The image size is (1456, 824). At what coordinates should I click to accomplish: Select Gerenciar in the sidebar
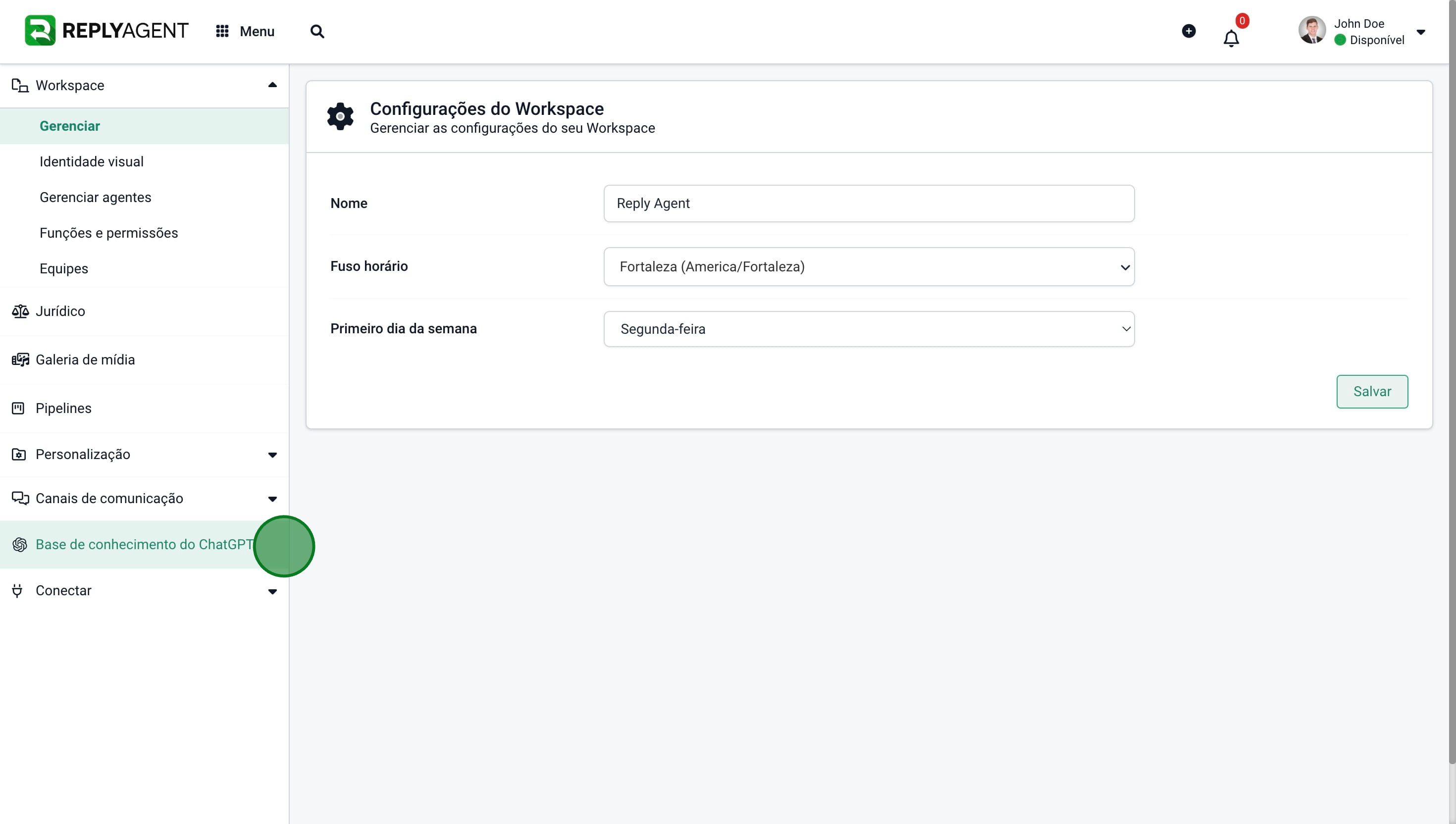[x=144, y=126]
